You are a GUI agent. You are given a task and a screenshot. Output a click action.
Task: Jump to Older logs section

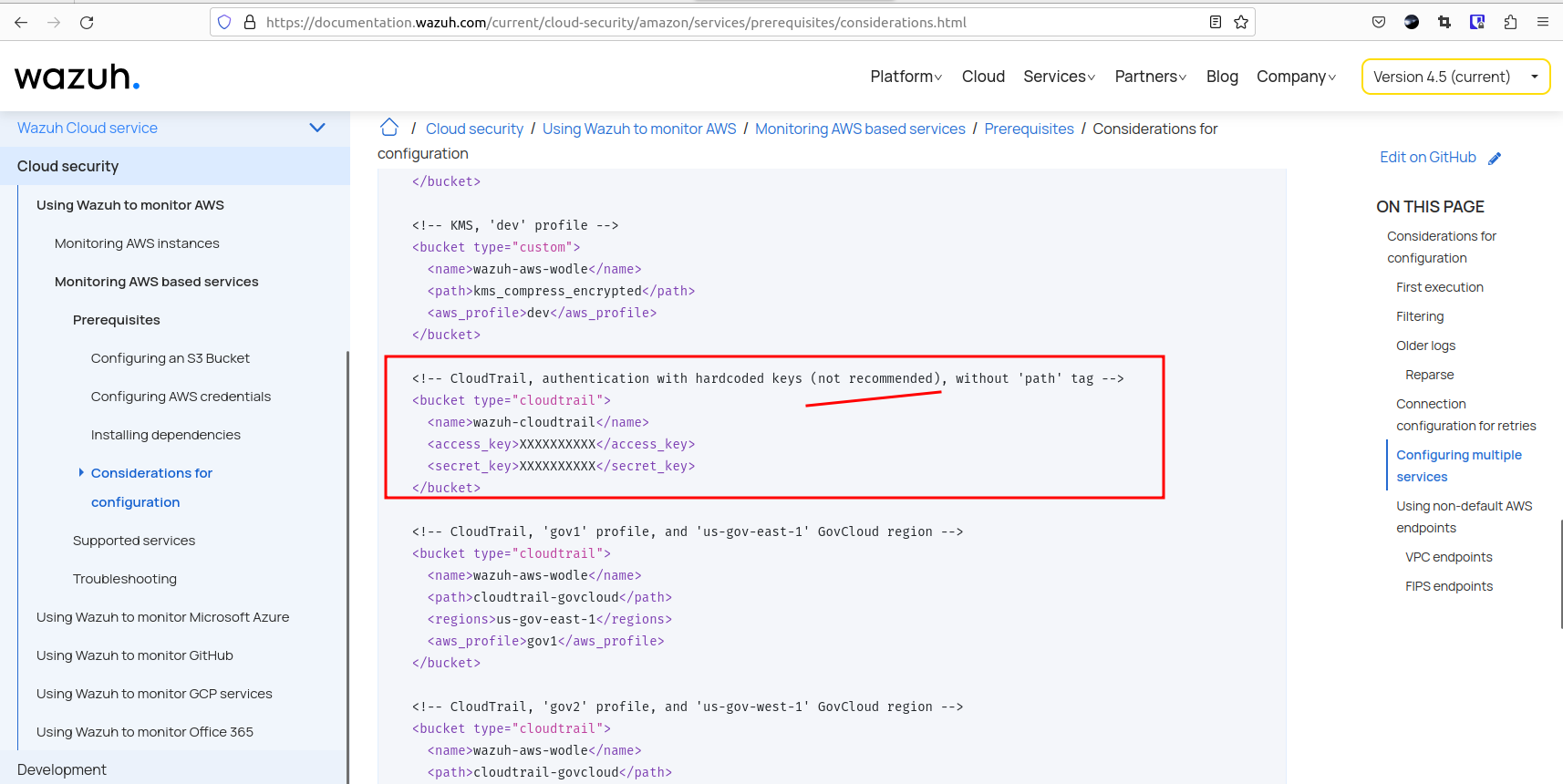pos(1425,346)
